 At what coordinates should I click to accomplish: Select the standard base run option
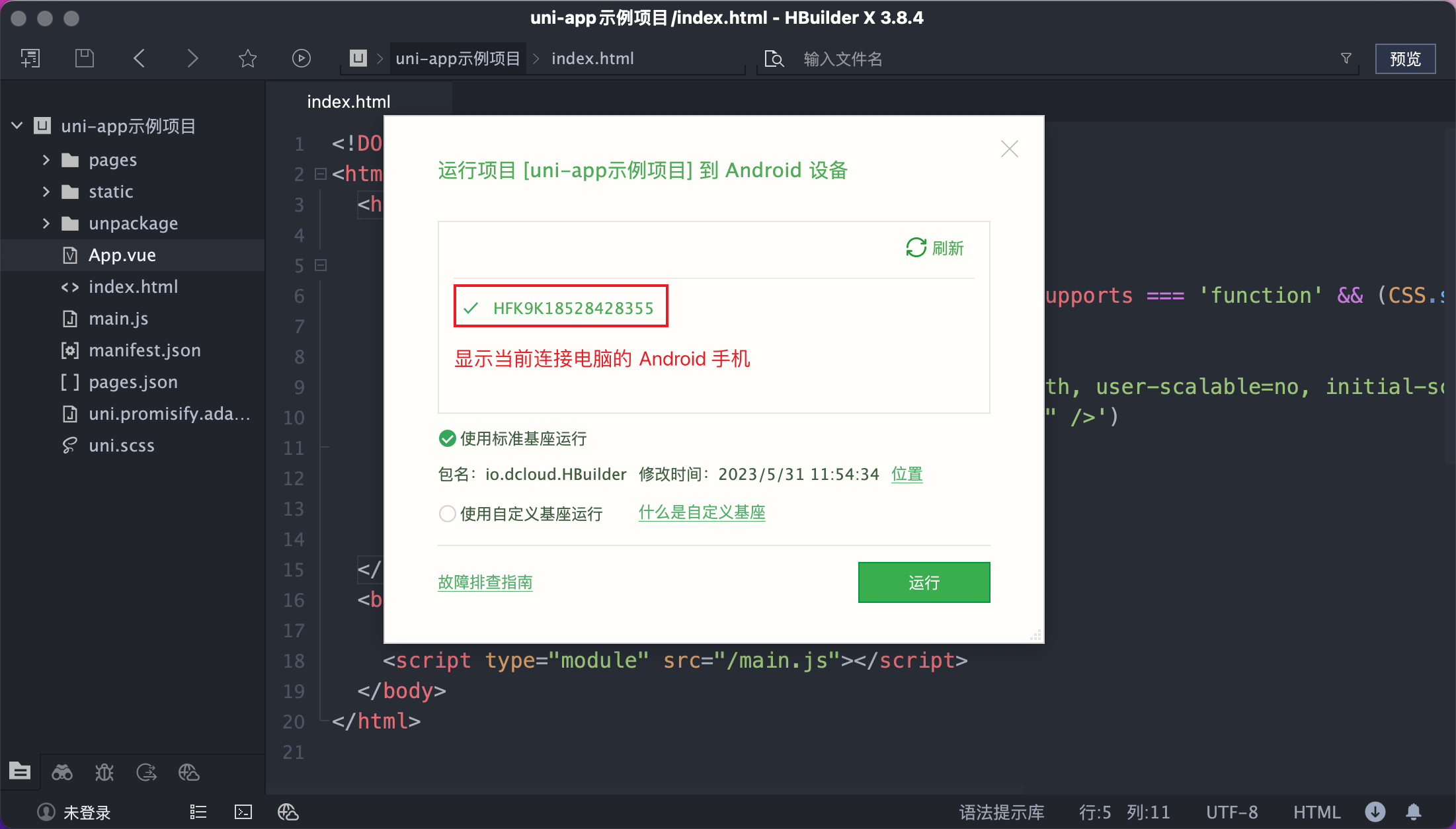pos(448,438)
